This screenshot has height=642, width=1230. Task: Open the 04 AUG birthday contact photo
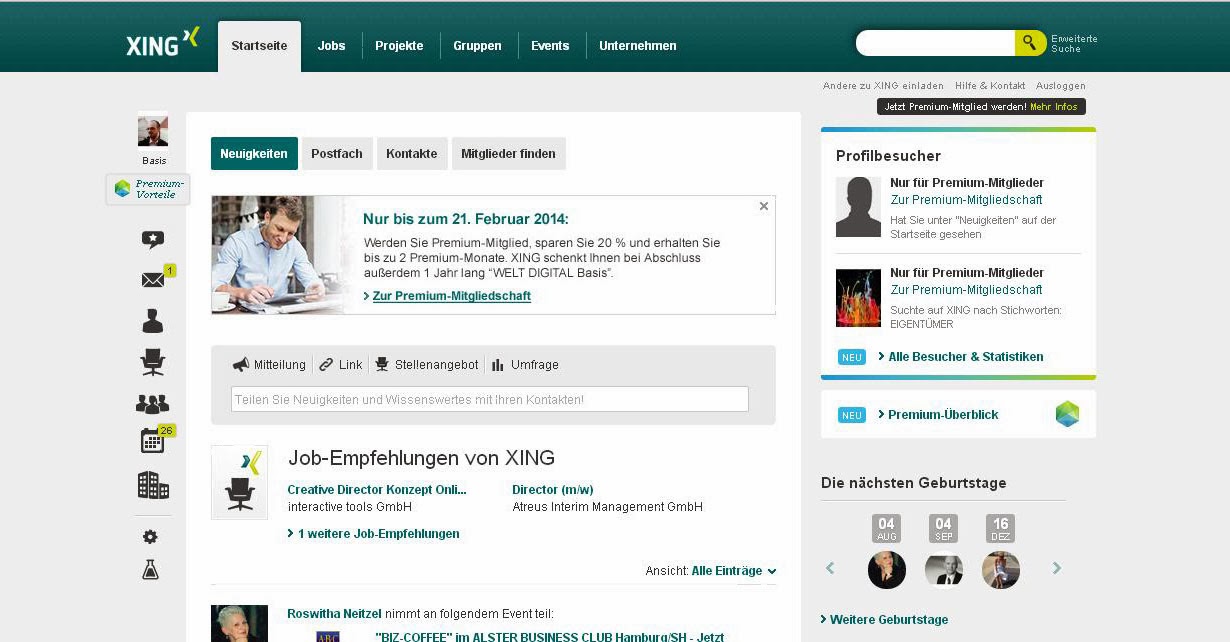tap(887, 570)
